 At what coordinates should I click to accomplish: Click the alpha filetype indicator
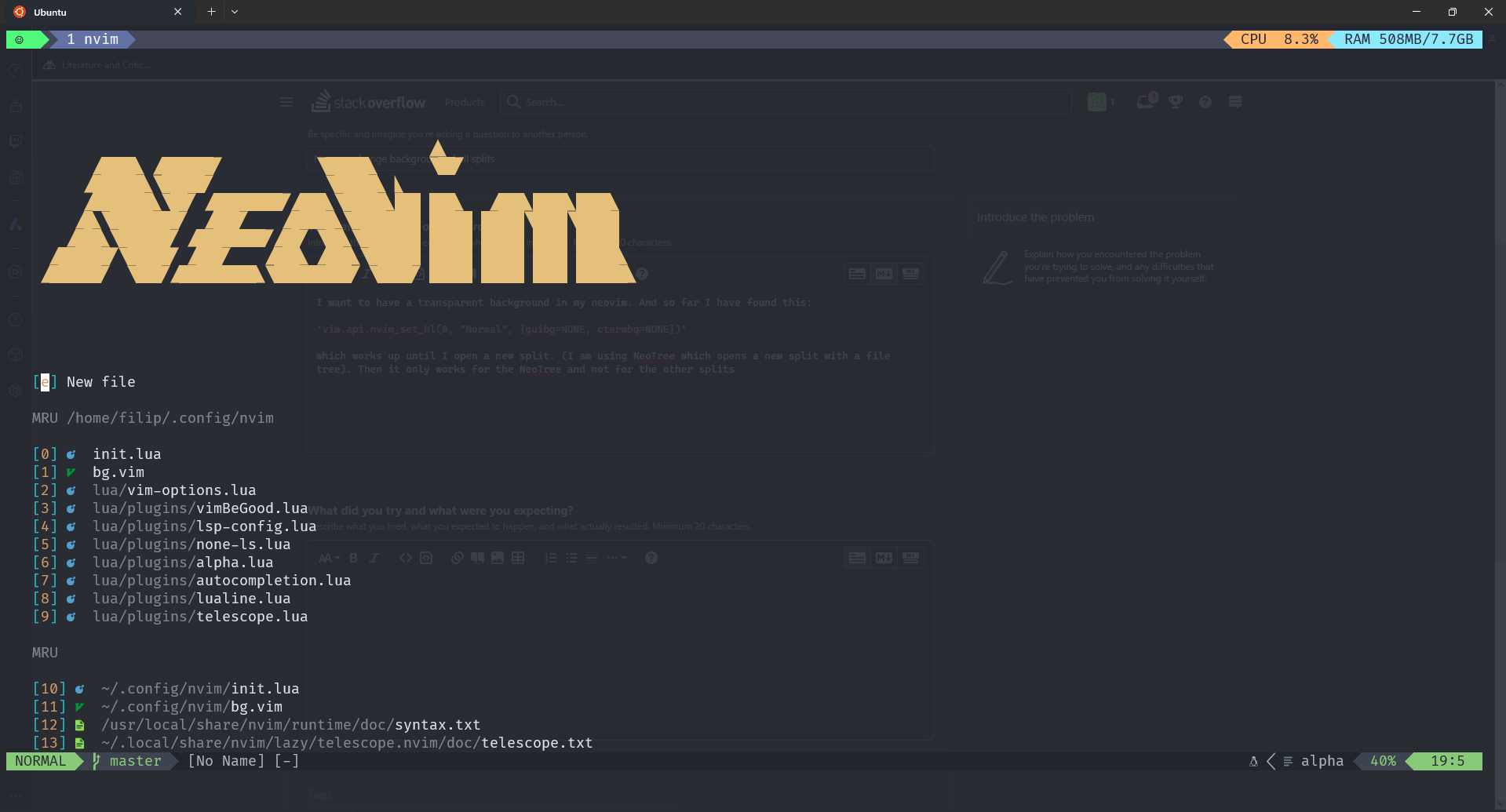[1322, 761]
